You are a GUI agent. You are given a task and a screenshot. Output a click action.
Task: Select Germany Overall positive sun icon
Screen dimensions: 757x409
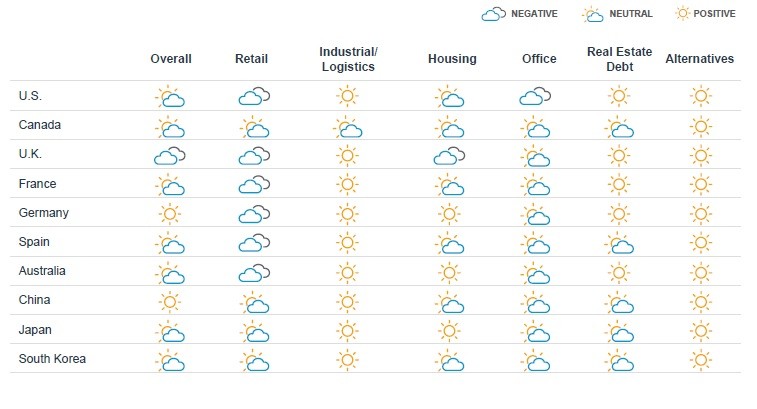click(169, 213)
